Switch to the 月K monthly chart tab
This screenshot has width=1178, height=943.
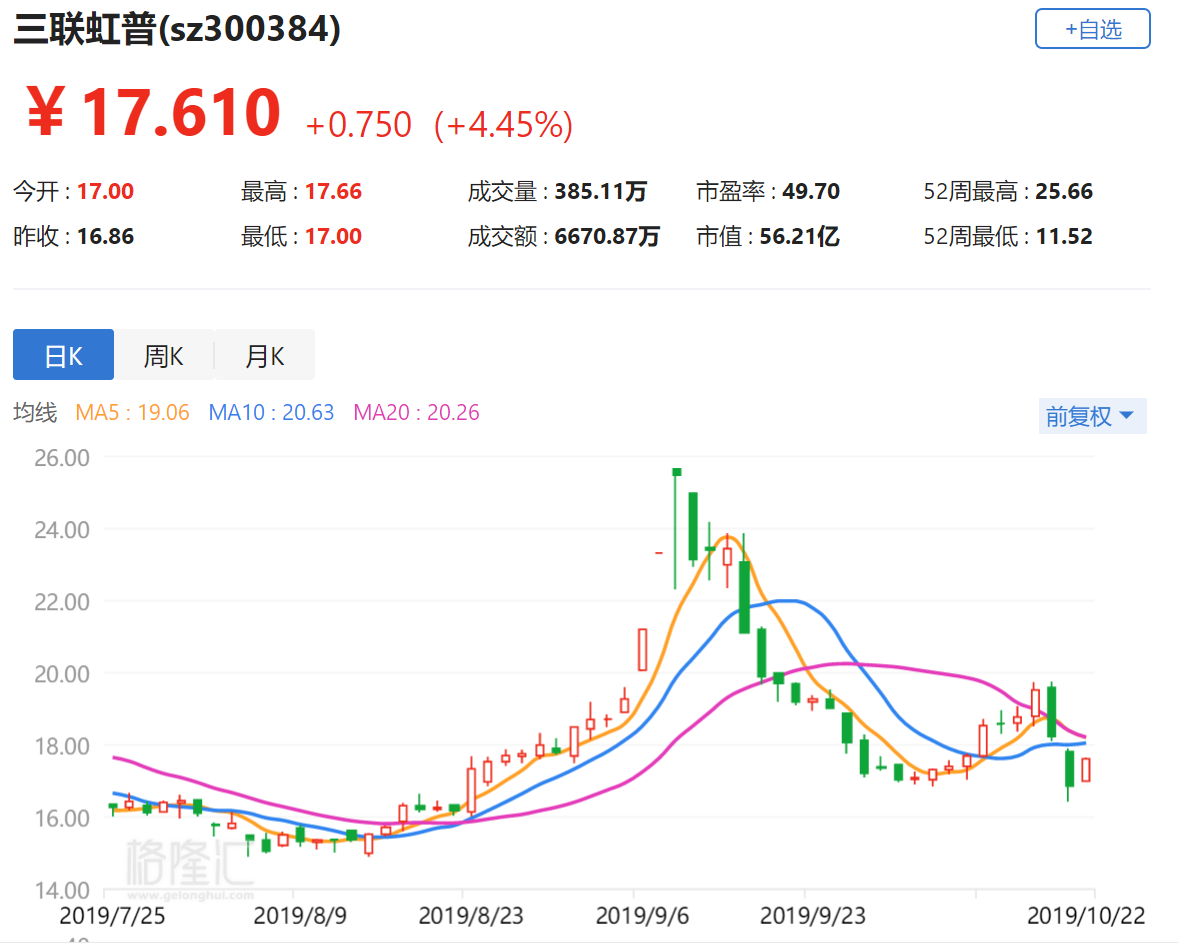(264, 355)
